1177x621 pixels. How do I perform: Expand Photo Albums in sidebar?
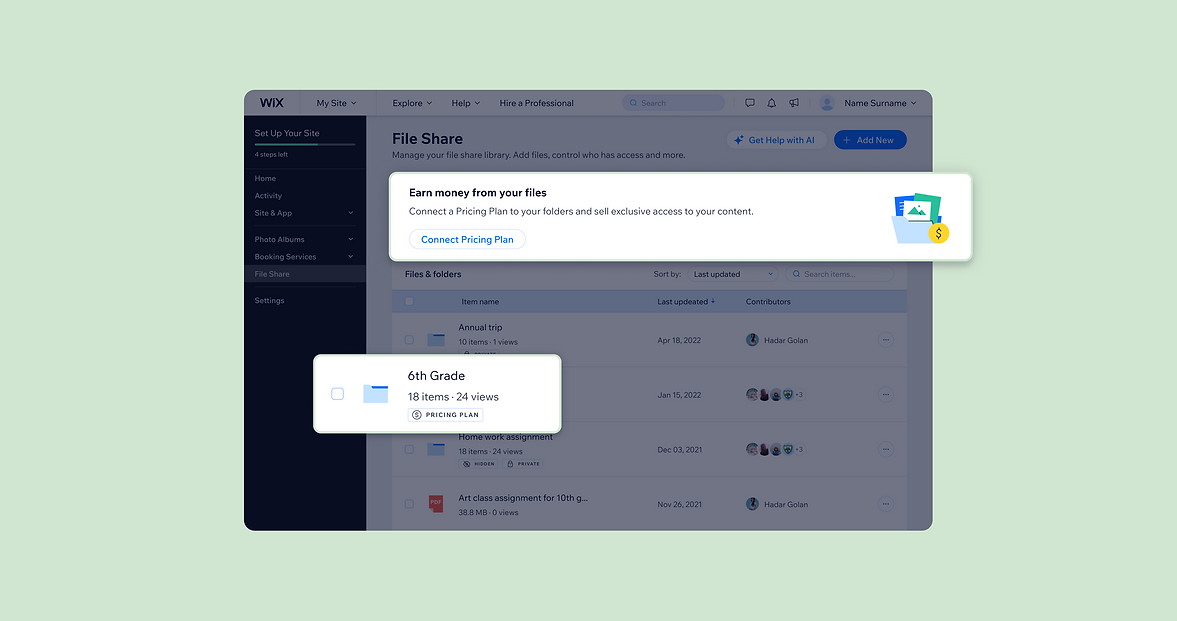(x=304, y=240)
